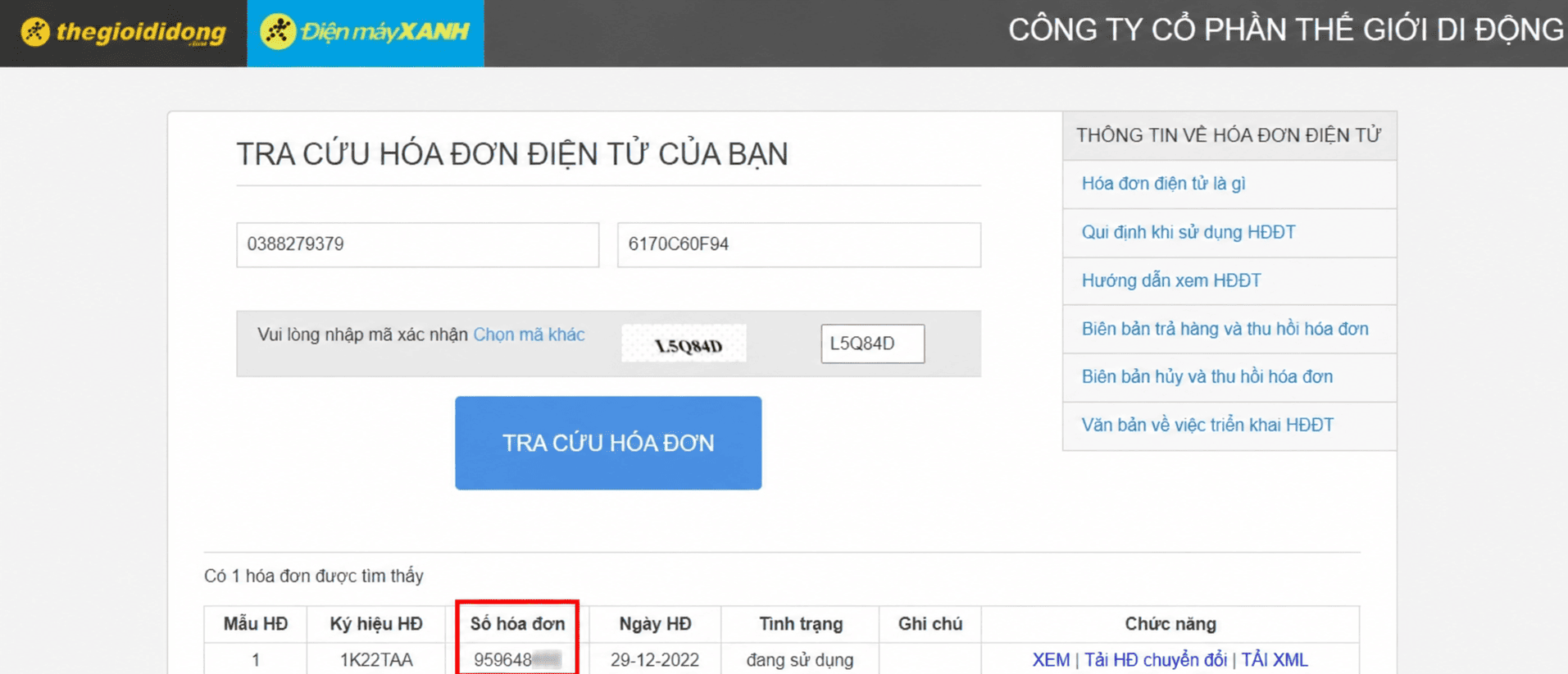The height and width of the screenshot is (674, 1568).
Task: Open 'Hướng dẫn xem HĐĐT' link
Action: tap(1170, 280)
